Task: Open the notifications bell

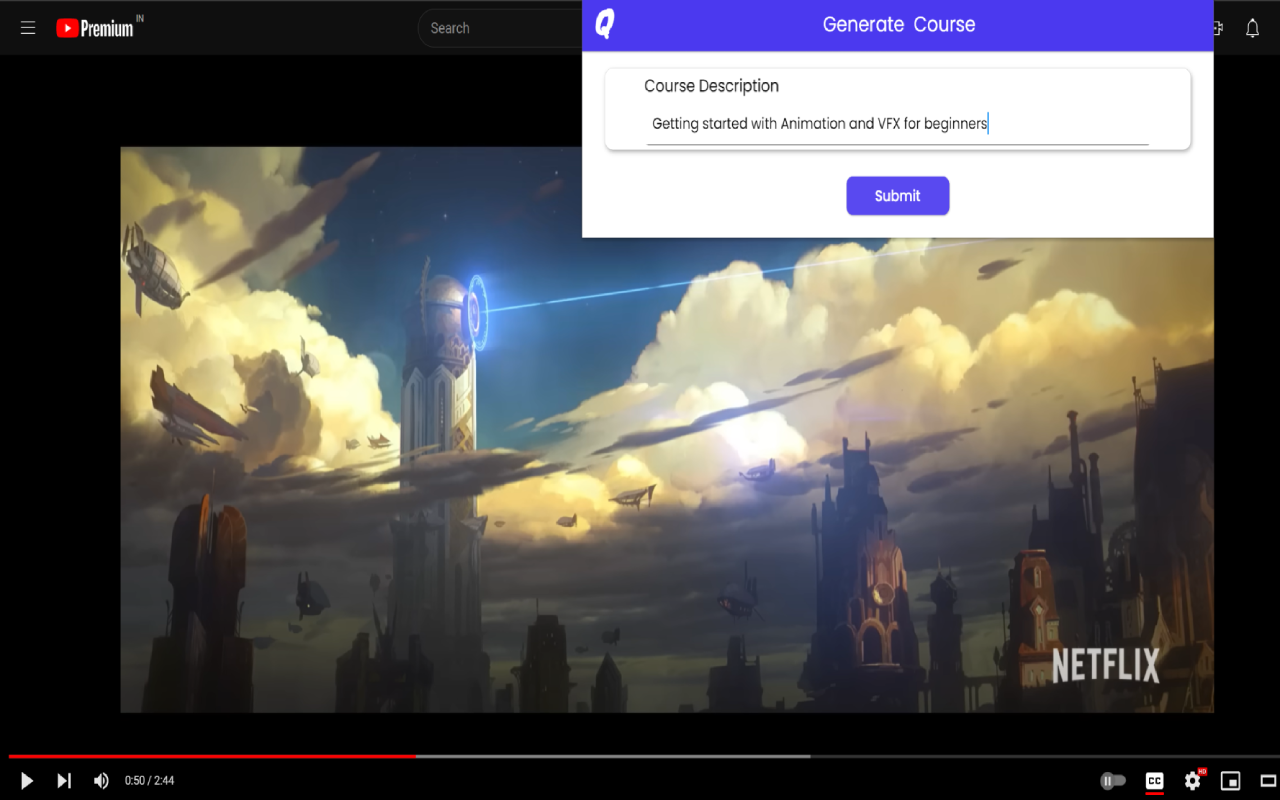Action: pos(1252,27)
